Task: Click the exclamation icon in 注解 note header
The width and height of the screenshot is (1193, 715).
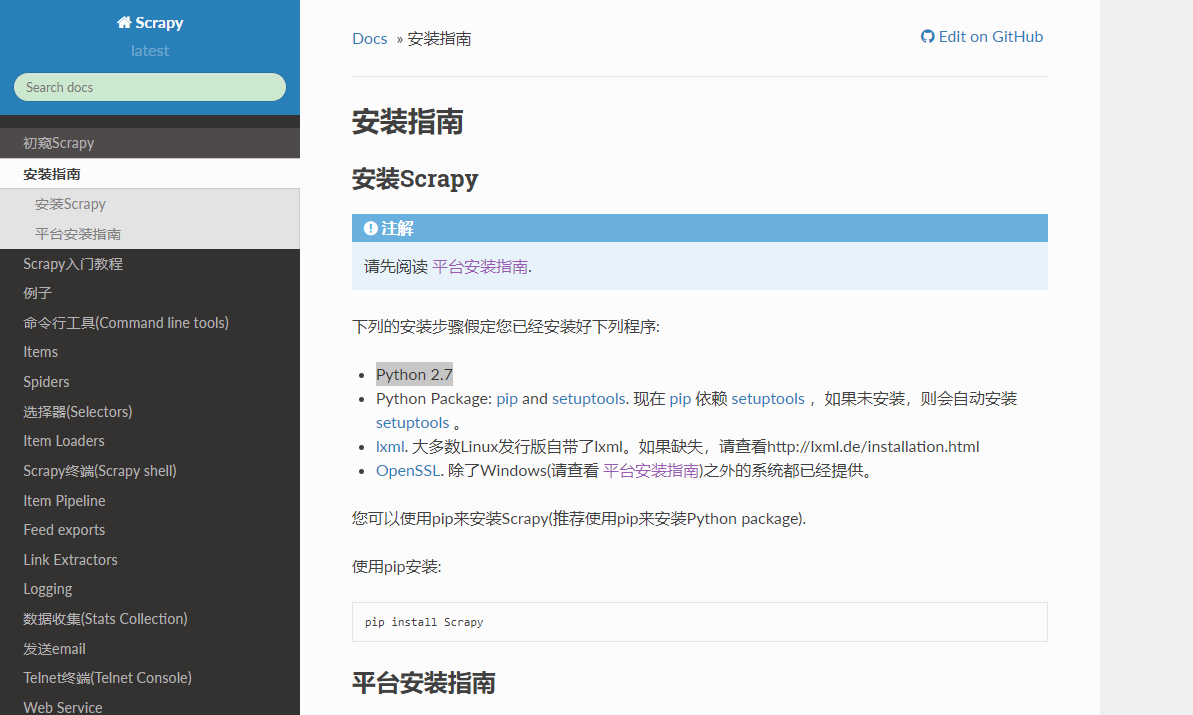Action: click(x=371, y=228)
